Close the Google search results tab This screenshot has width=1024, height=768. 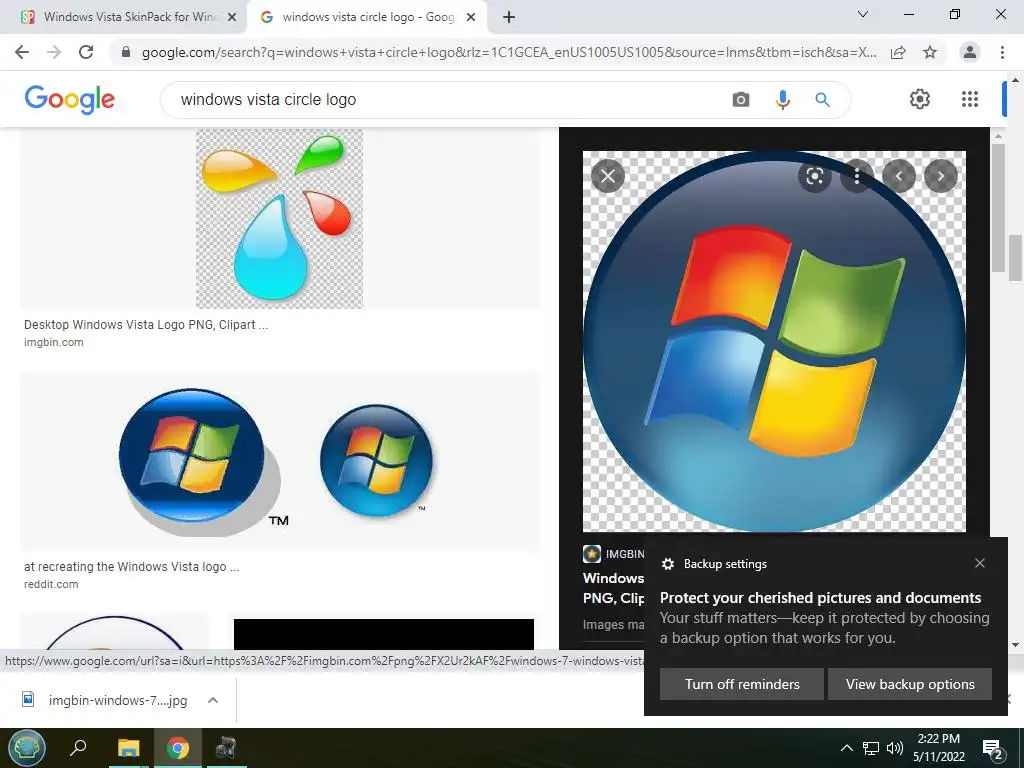pyautogui.click(x=471, y=18)
